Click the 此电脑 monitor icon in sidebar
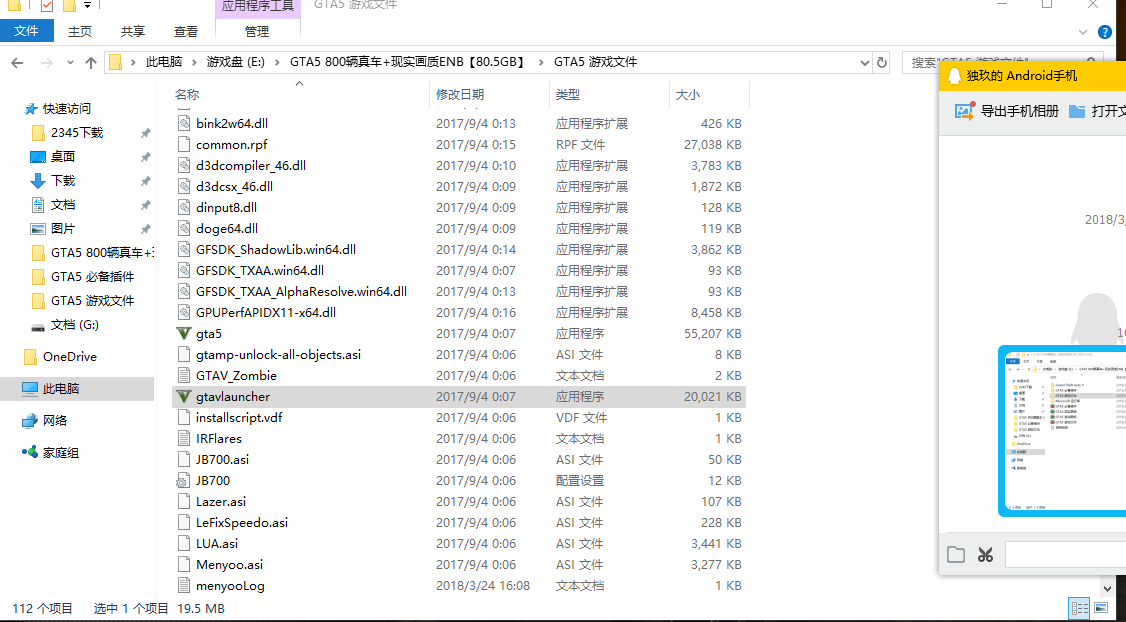This screenshot has height=622, width=1126. [30, 389]
